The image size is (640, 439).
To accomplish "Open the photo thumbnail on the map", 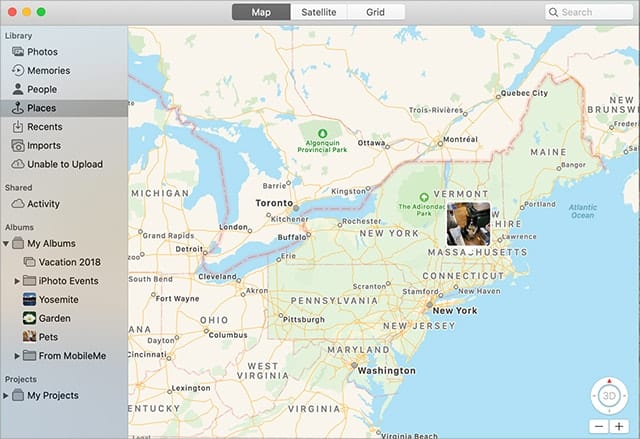I will [x=468, y=224].
